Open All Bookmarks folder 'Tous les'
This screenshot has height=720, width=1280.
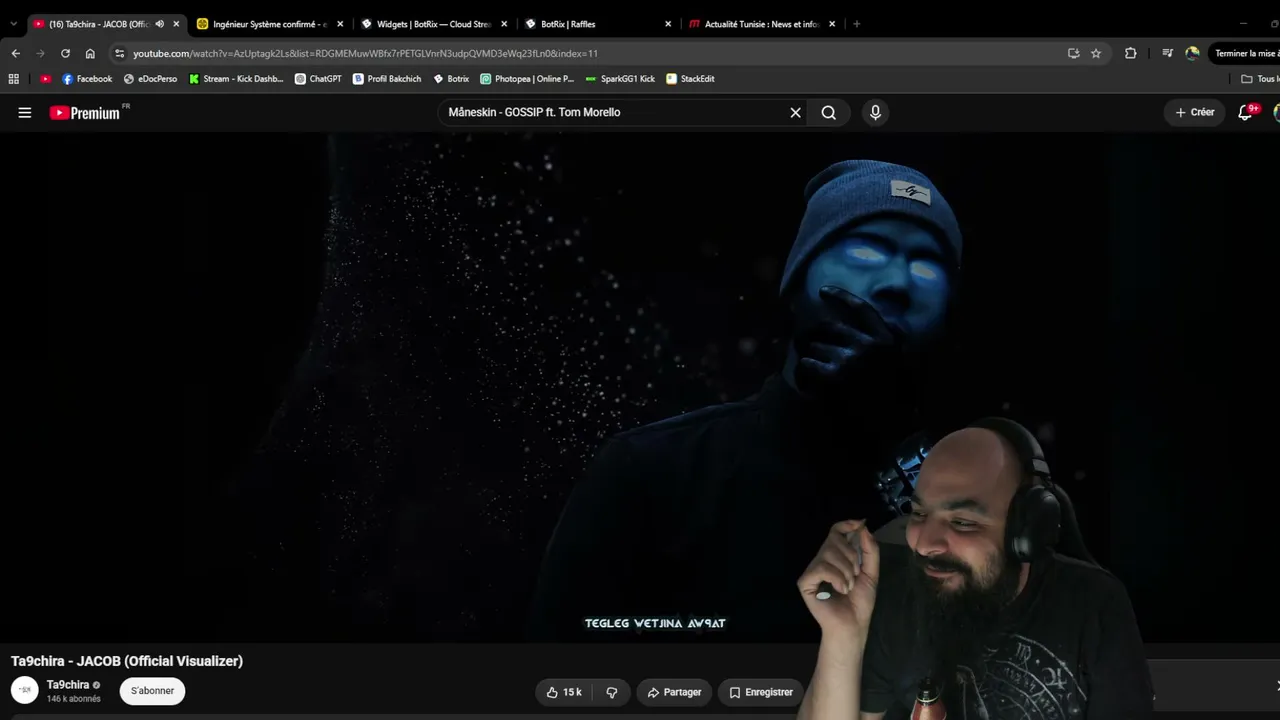click(1259, 79)
